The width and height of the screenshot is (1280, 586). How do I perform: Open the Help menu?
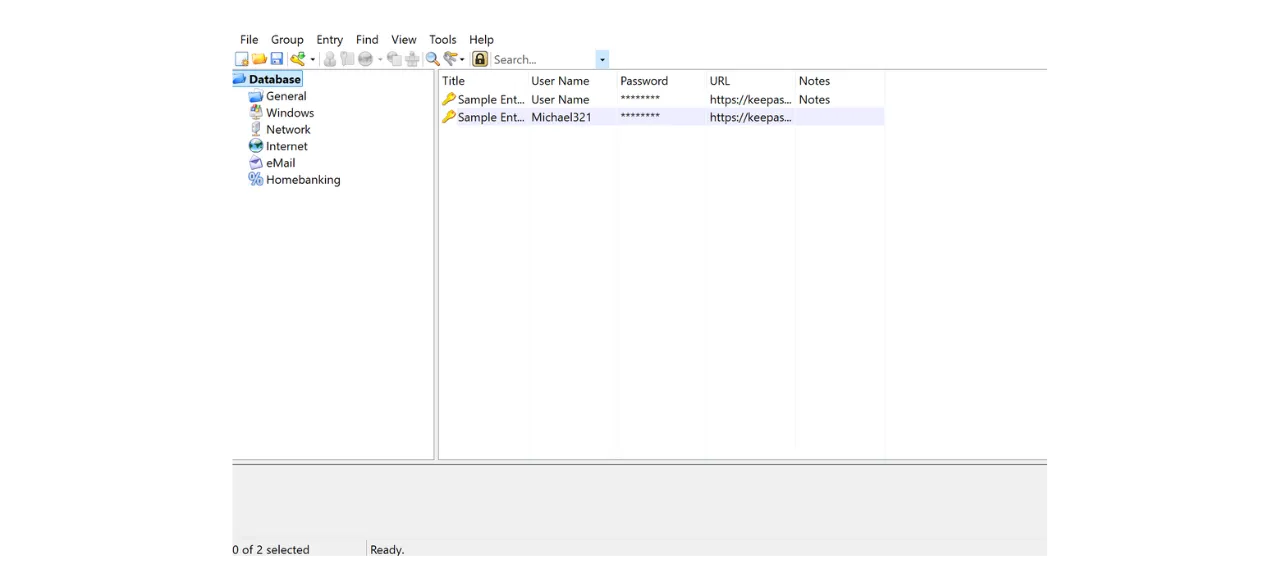[481, 39]
